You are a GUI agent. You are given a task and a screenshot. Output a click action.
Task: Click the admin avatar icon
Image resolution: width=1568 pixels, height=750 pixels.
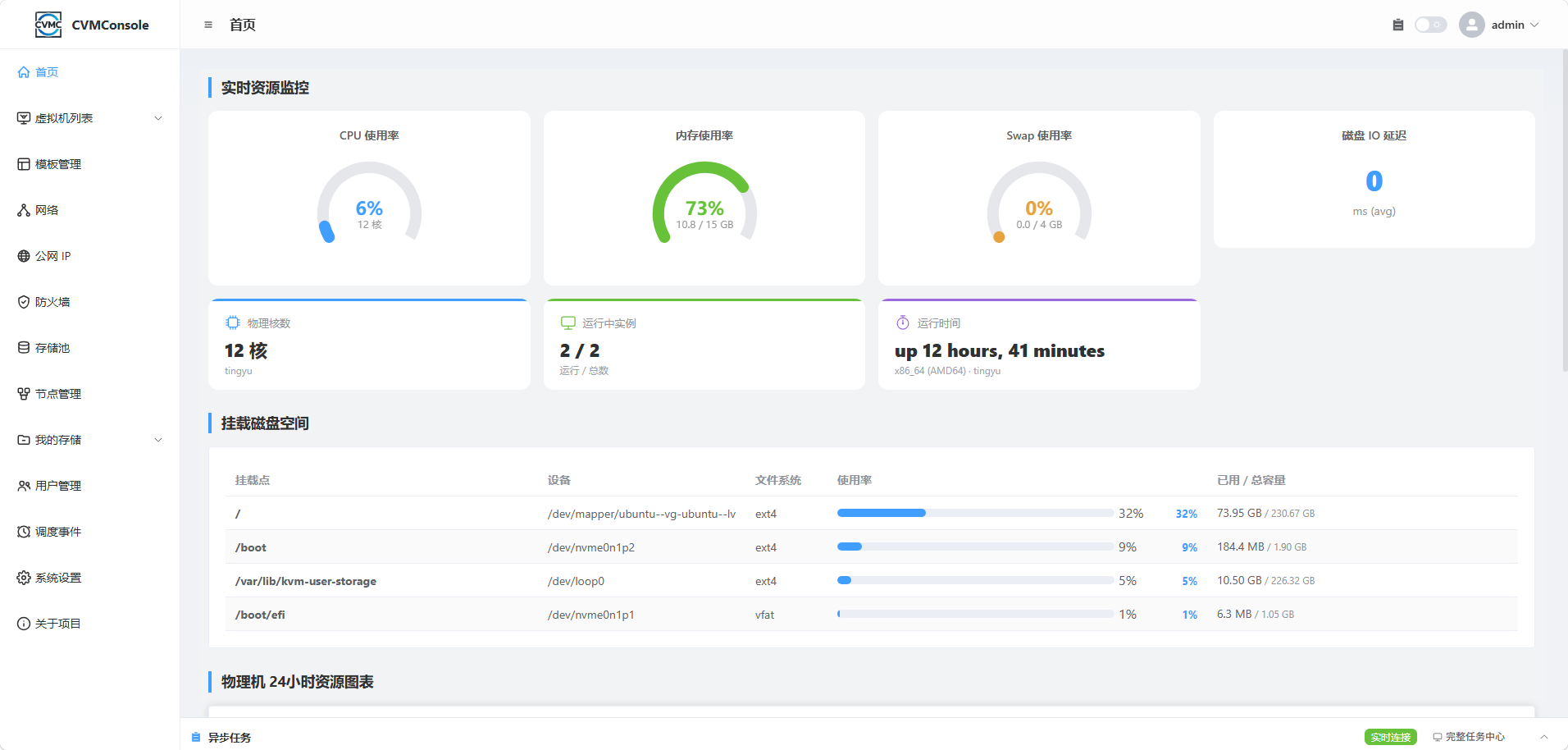[x=1472, y=25]
